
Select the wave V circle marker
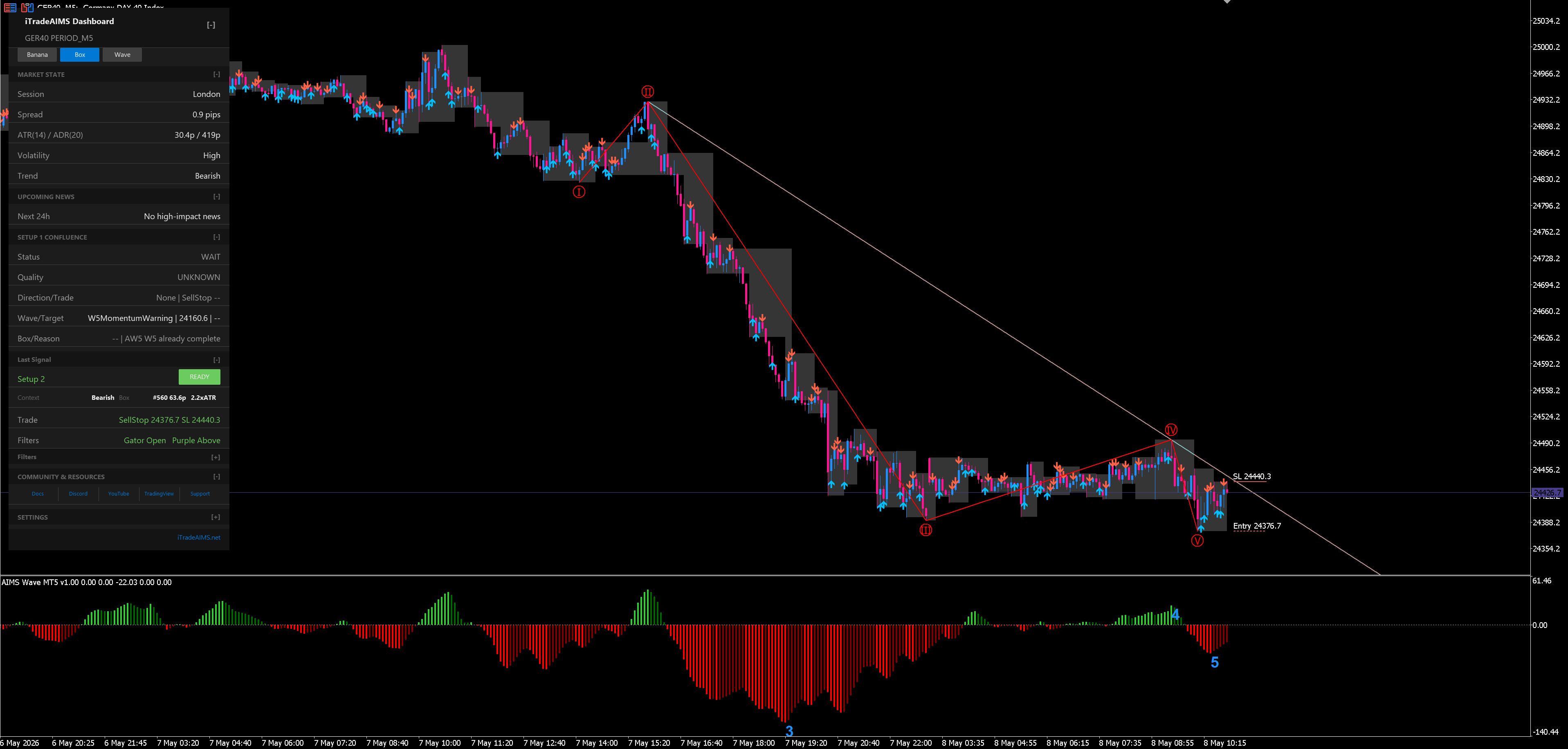1197,540
